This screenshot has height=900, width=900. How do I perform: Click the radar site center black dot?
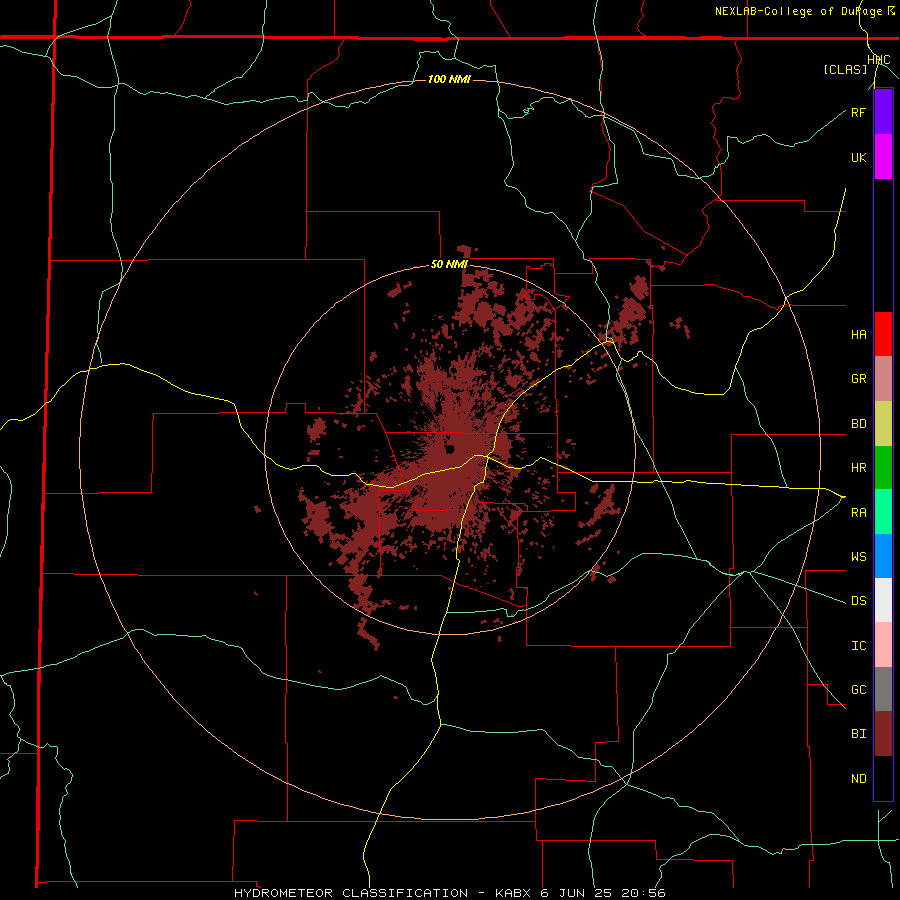pos(449,449)
